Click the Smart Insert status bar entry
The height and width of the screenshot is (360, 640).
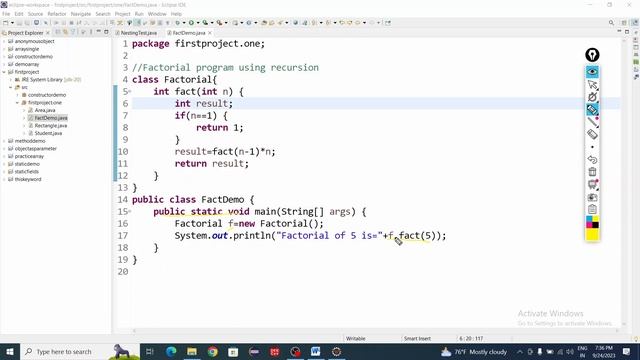tap(417, 338)
